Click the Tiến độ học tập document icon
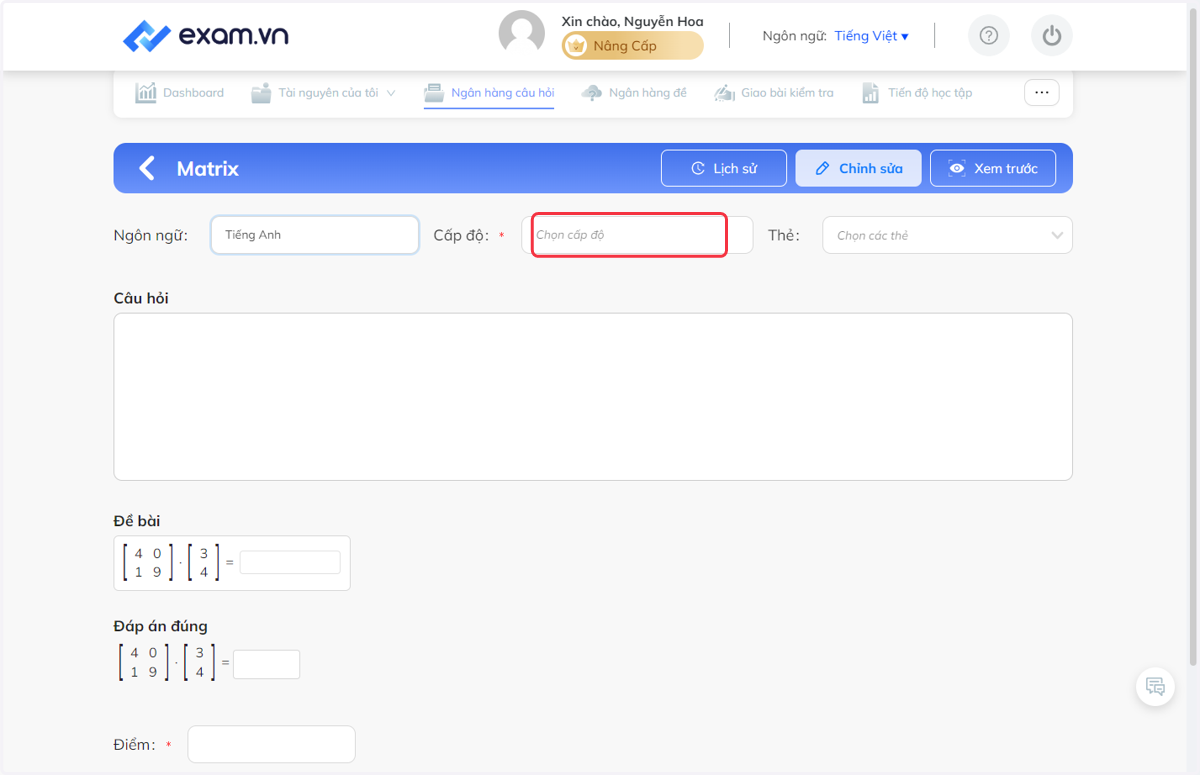Viewport: 1200px width, 775px height. point(870,93)
